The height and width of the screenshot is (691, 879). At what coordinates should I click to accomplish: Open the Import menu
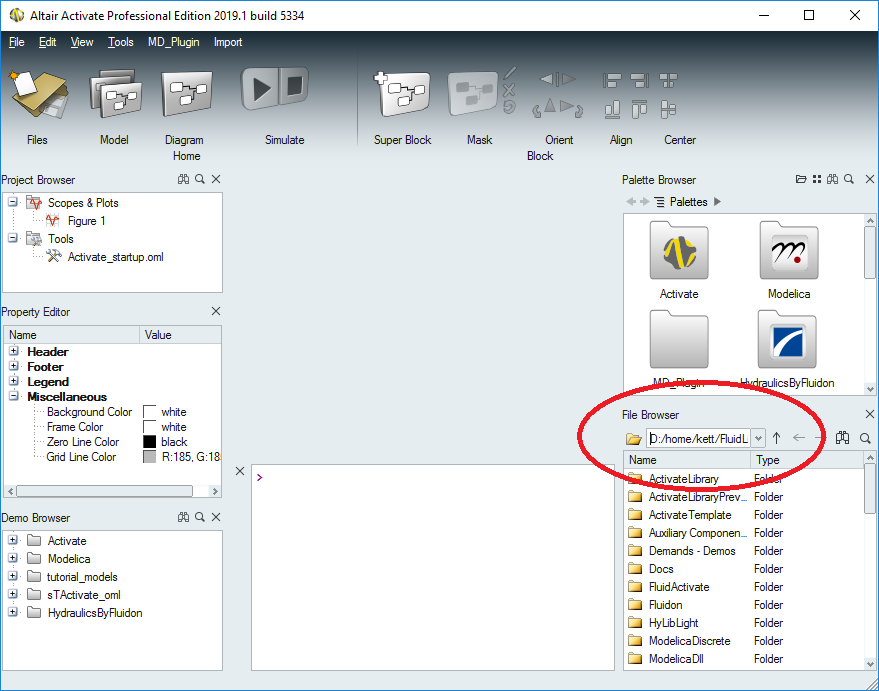point(228,42)
